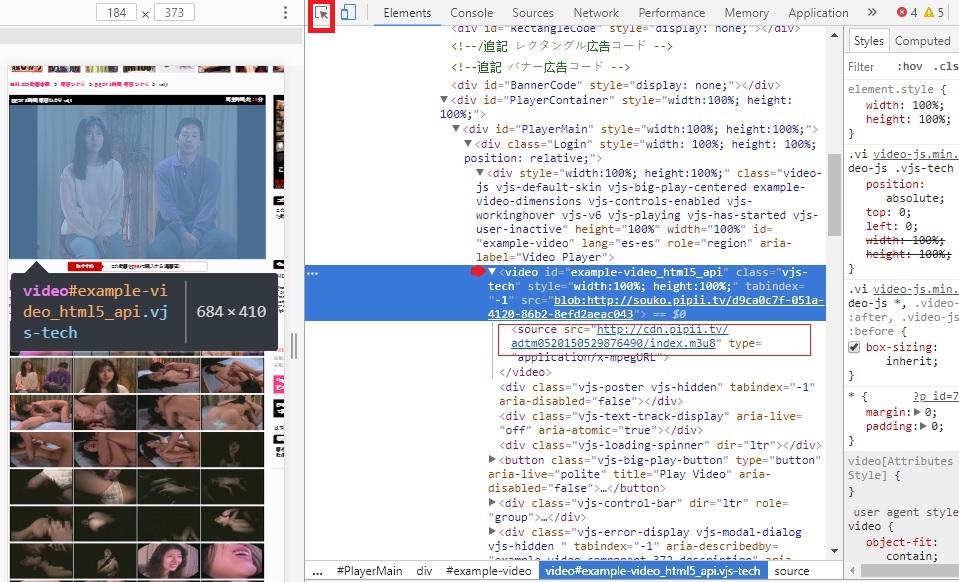Select the バナー広告コード comment line

(541, 67)
